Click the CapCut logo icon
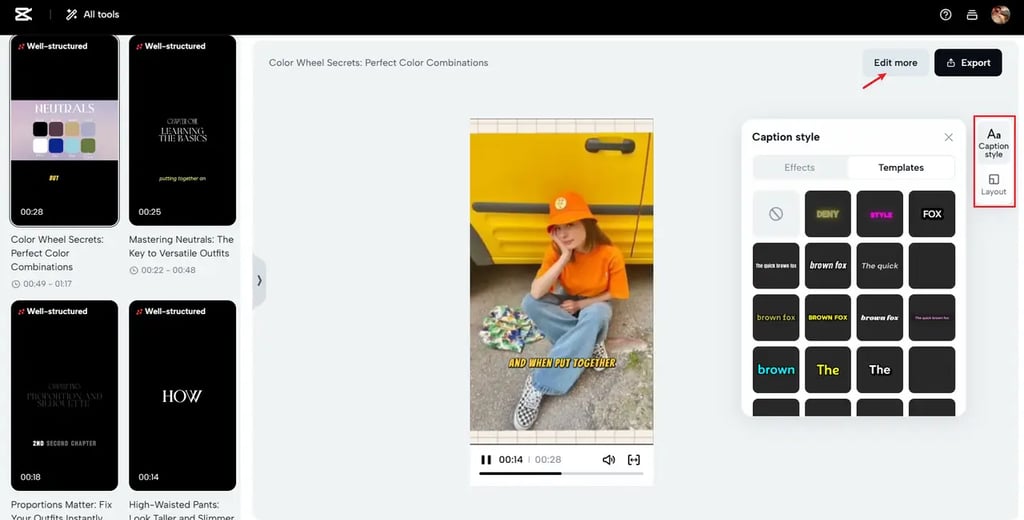Screen dimensions: 1024x520 coord(24,14)
